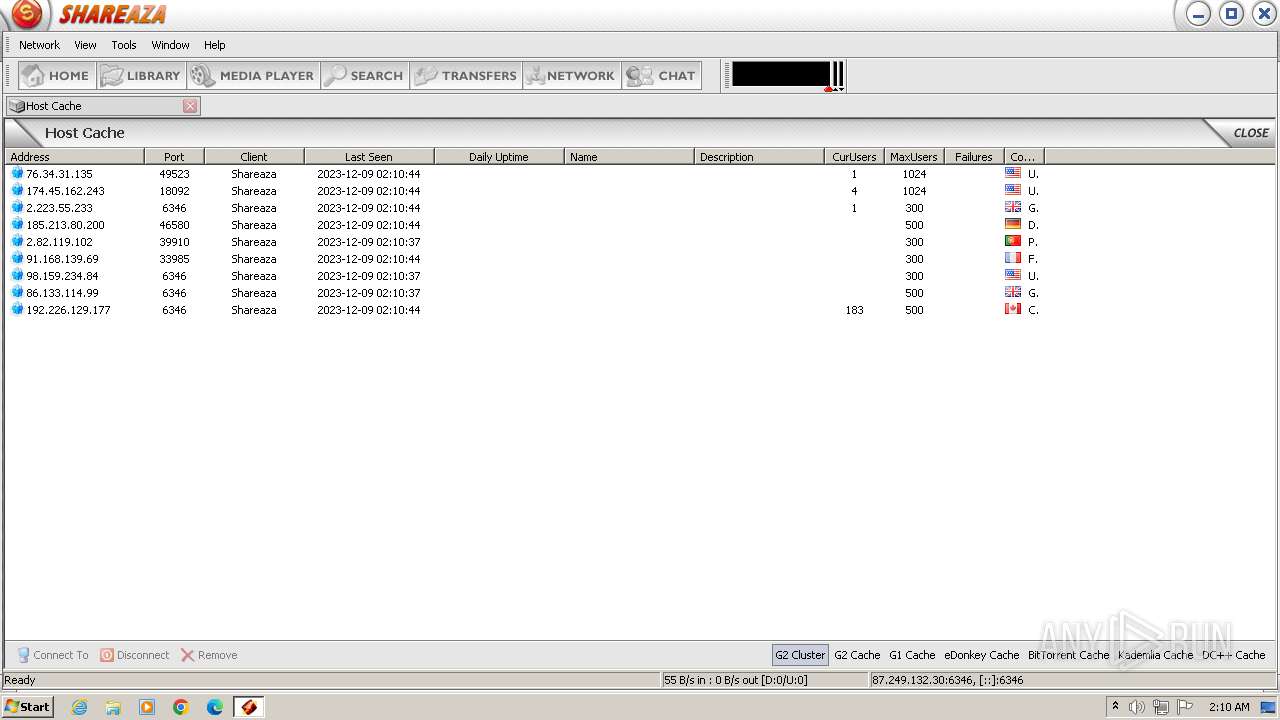Click the volume speaker tray icon

(x=1137, y=707)
